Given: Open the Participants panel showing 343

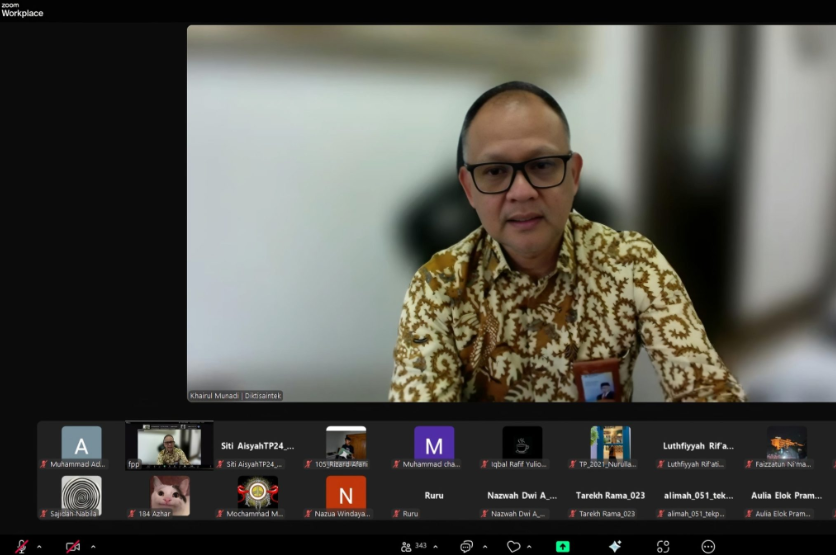Looking at the screenshot, I should (x=413, y=546).
